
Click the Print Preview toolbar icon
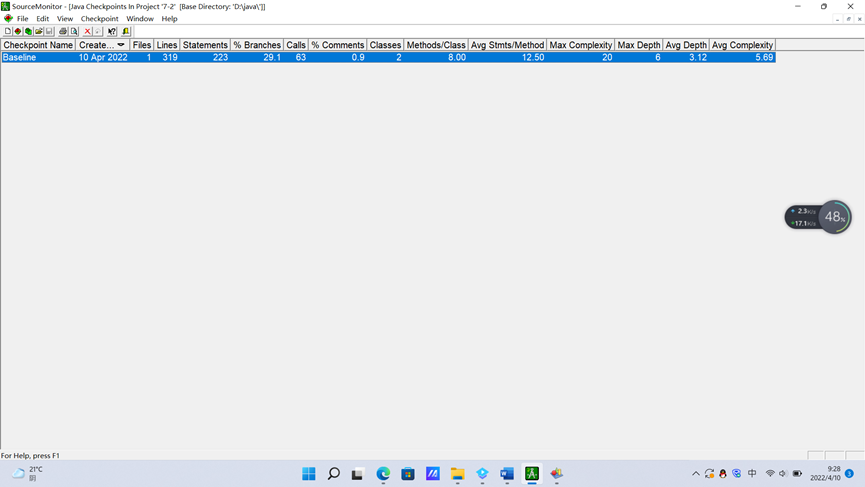coord(74,31)
